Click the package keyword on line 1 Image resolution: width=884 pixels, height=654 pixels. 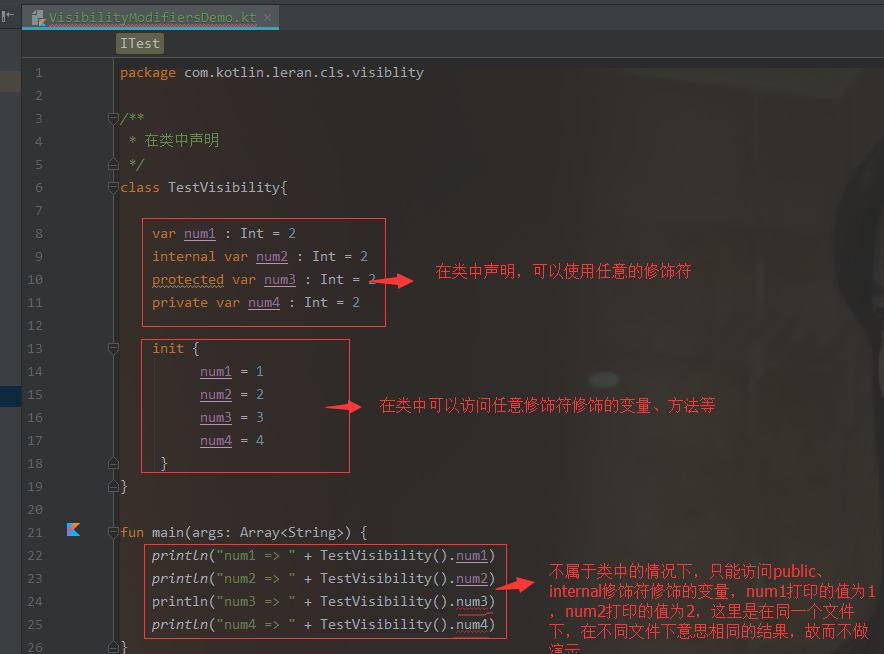148,73
